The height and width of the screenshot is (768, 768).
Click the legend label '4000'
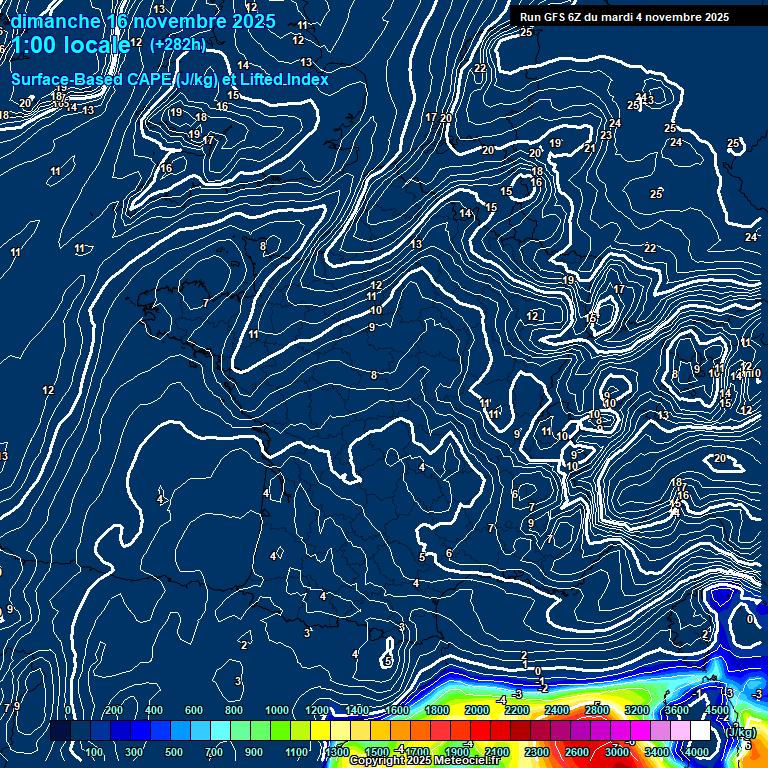(x=697, y=752)
